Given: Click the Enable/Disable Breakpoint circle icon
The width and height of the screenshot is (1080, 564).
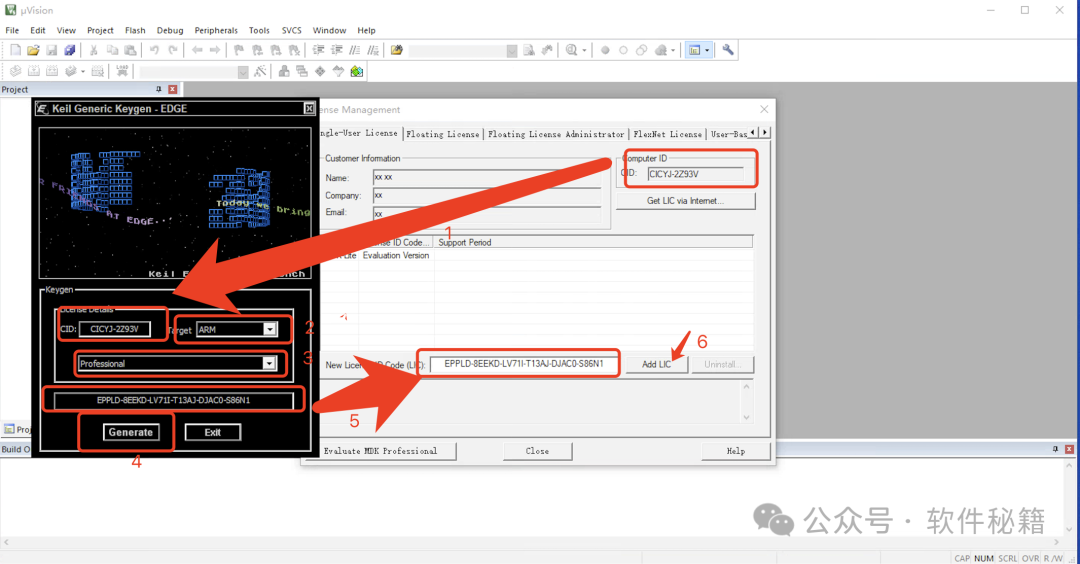Looking at the screenshot, I should pos(623,50).
